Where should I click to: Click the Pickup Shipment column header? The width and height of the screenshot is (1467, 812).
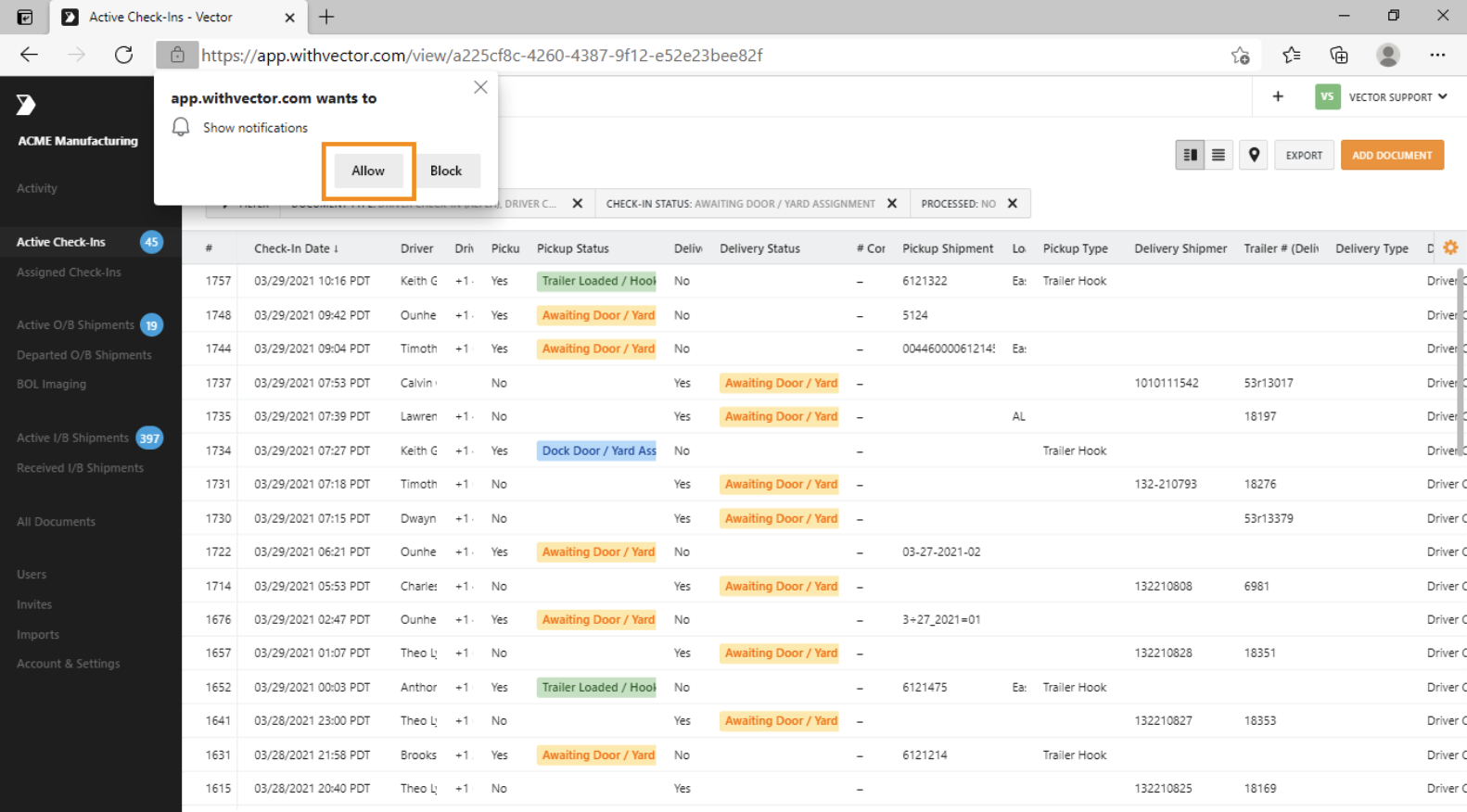click(948, 248)
